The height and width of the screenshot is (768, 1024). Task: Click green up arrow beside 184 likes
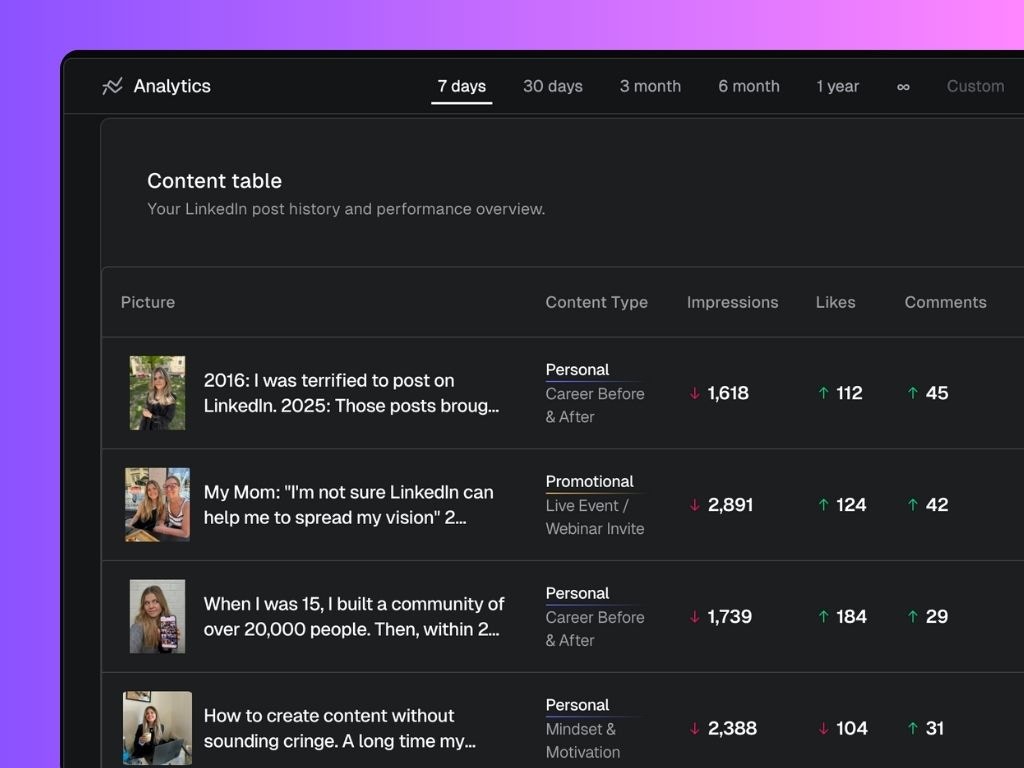[x=824, y=616]
